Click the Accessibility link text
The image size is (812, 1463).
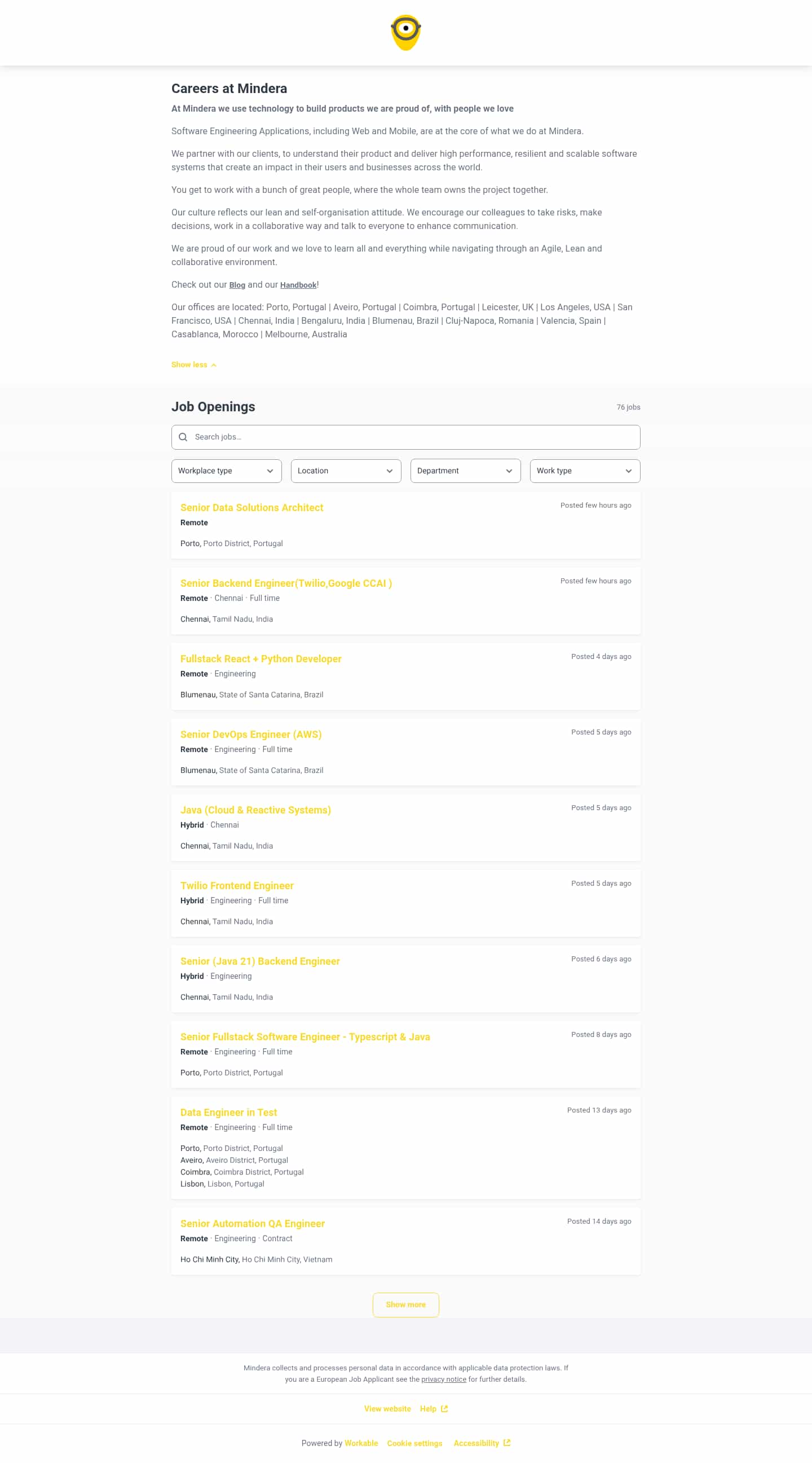tap(476, 1443)
